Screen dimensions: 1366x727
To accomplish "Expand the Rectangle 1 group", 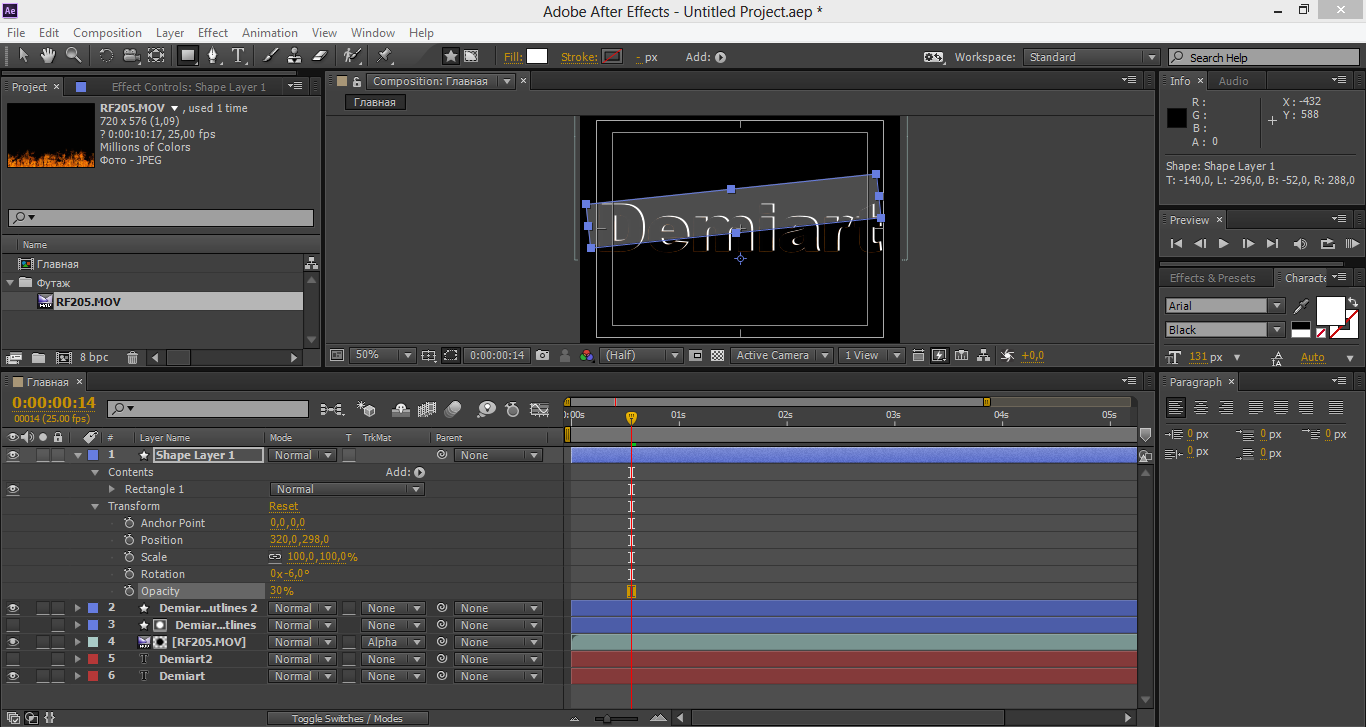I will (112, 489).
